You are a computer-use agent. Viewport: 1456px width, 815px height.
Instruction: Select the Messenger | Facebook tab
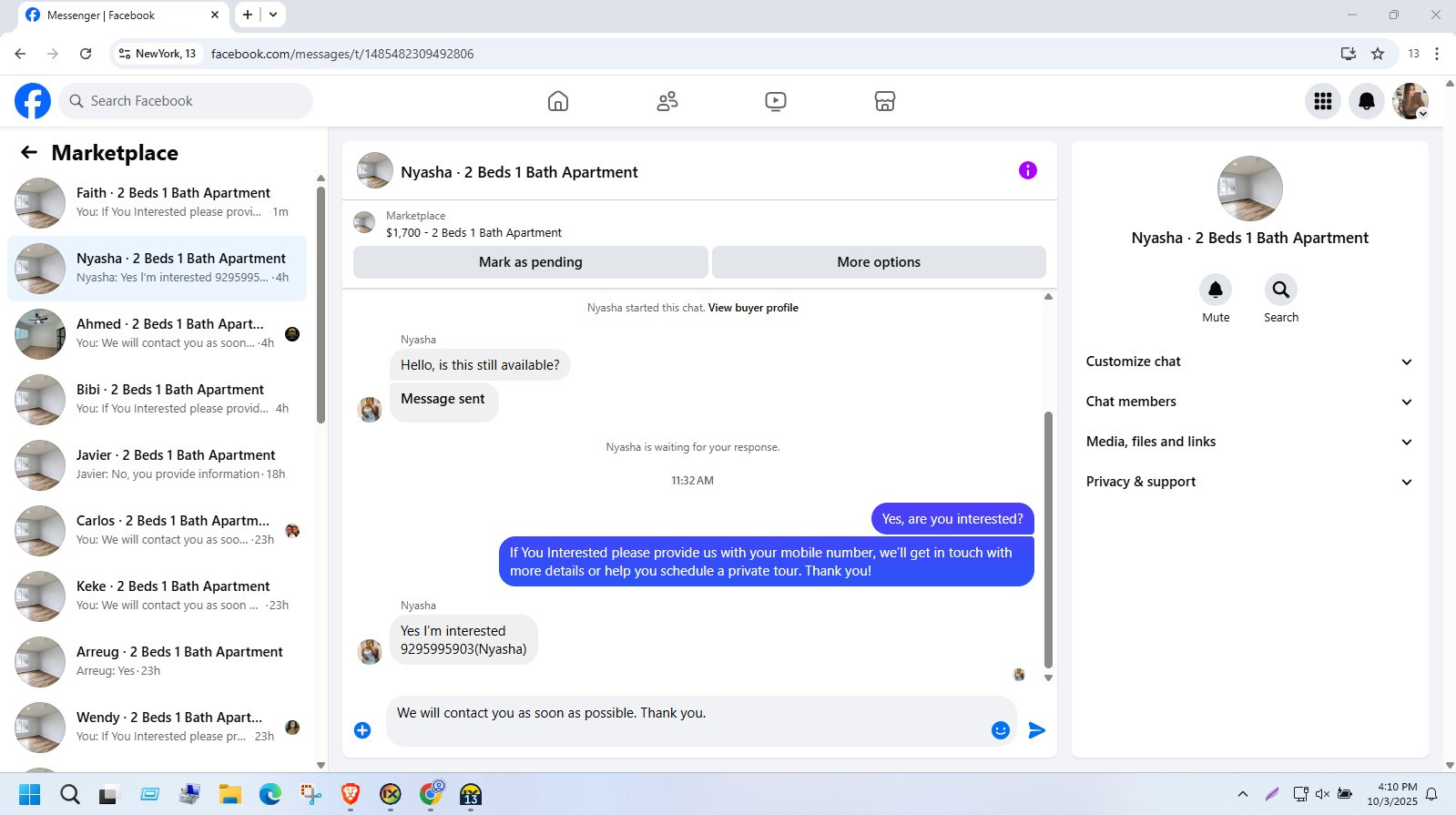pos(121,15)
